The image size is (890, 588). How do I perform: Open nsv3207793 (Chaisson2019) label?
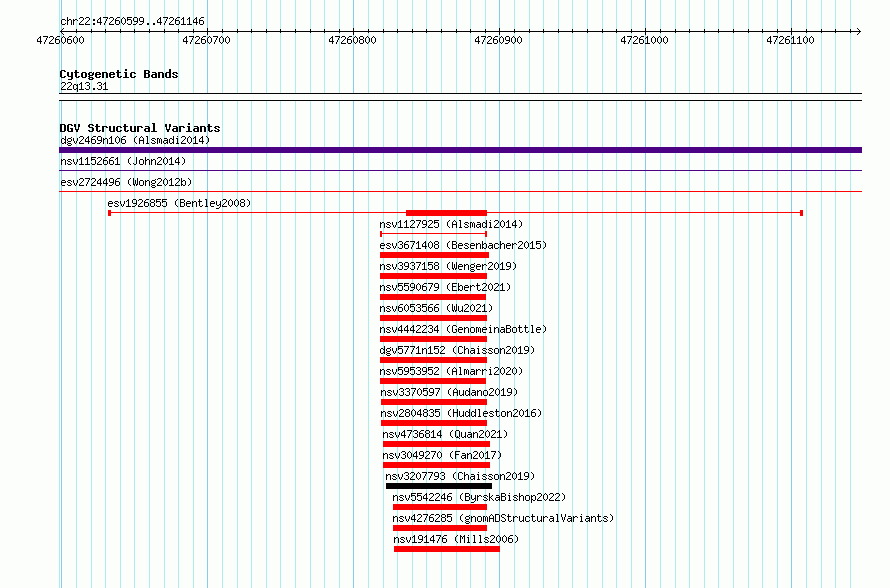click(460, 476)
